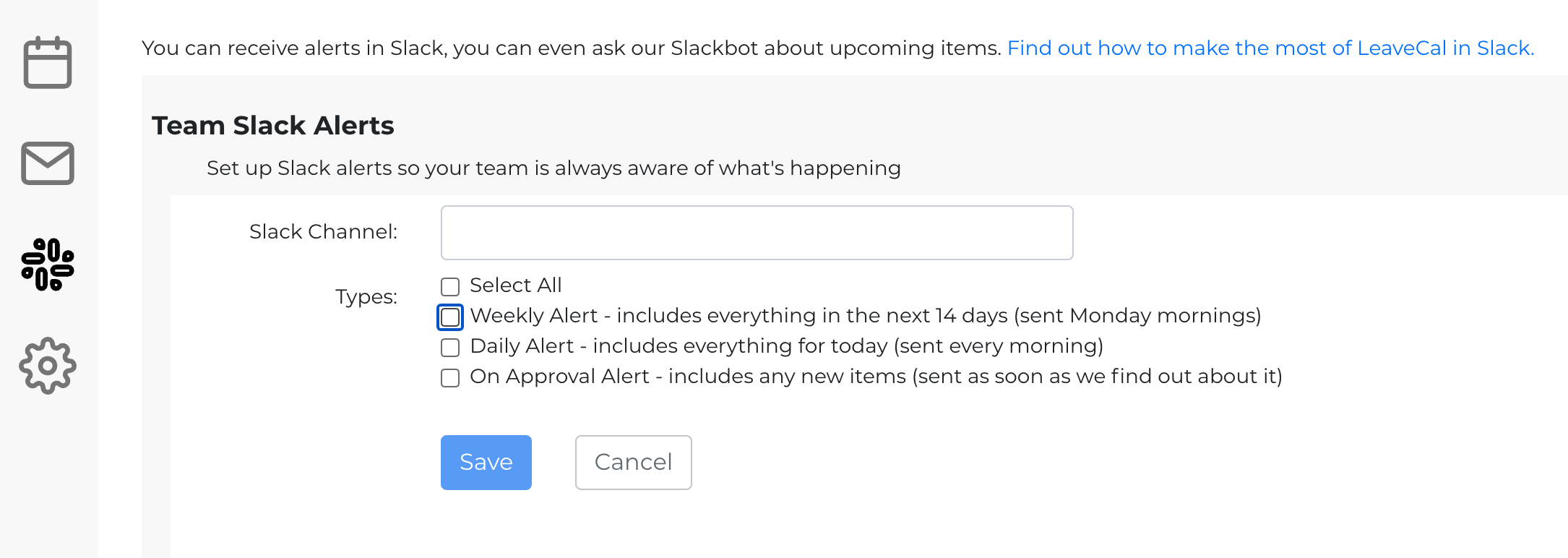The image size is (1568, 558).
Task: Toggle the Daily Alert checkbox
Action: (450, 348)
